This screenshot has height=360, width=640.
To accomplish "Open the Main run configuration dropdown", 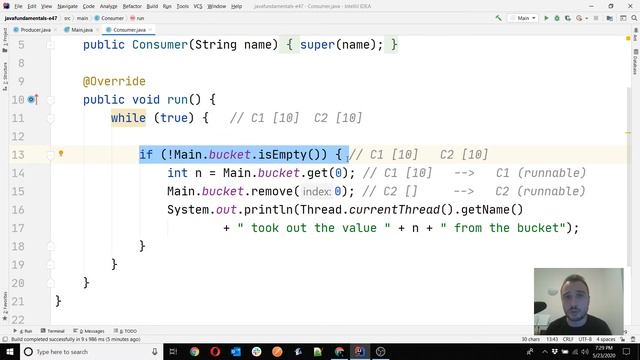I will pos(523,18).
